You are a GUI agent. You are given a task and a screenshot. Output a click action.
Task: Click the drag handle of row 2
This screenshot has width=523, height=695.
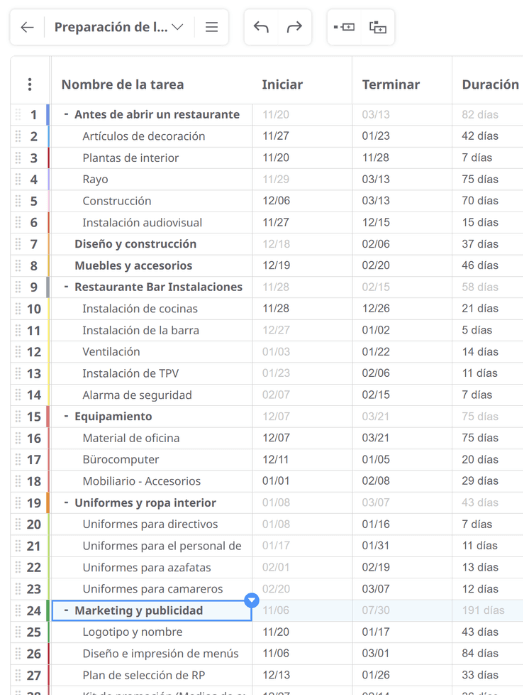click(x=18, y=136)
